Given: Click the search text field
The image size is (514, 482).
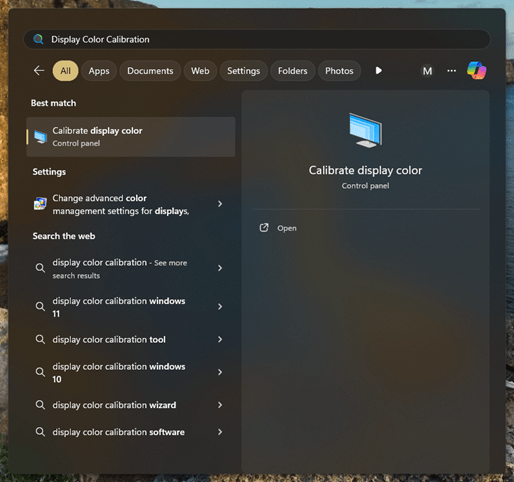Looking at the screenshot, I should (x=257, y=39).
